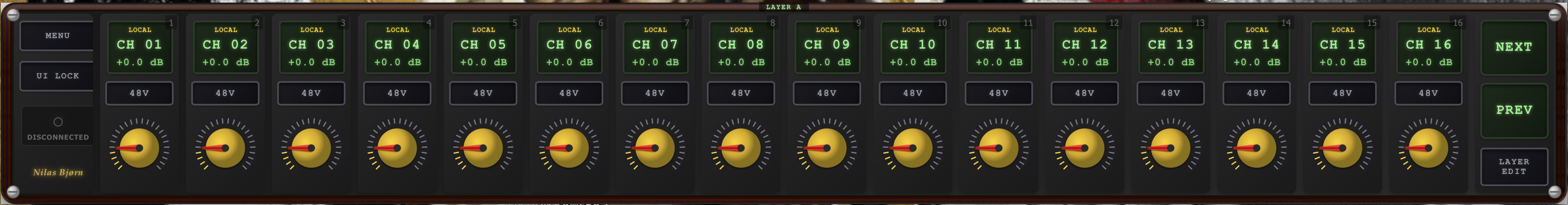
Task: Select the gain knob of CH 04
Action: tap(397, 148)
